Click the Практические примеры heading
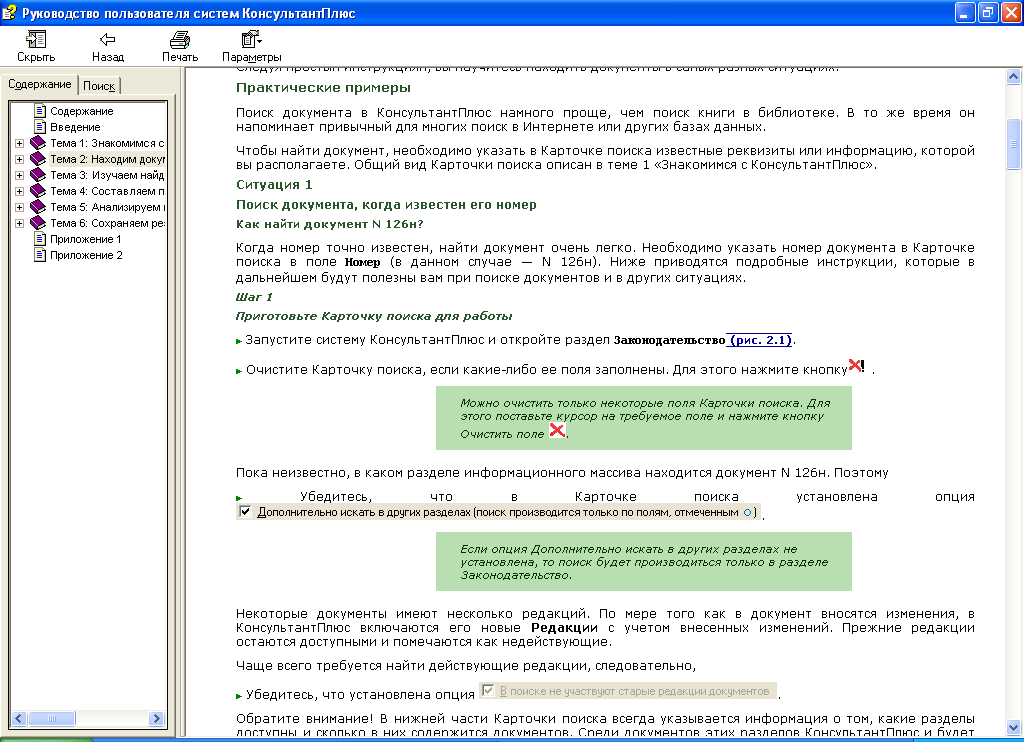1024x742 pixels. (x=323, y=88)
